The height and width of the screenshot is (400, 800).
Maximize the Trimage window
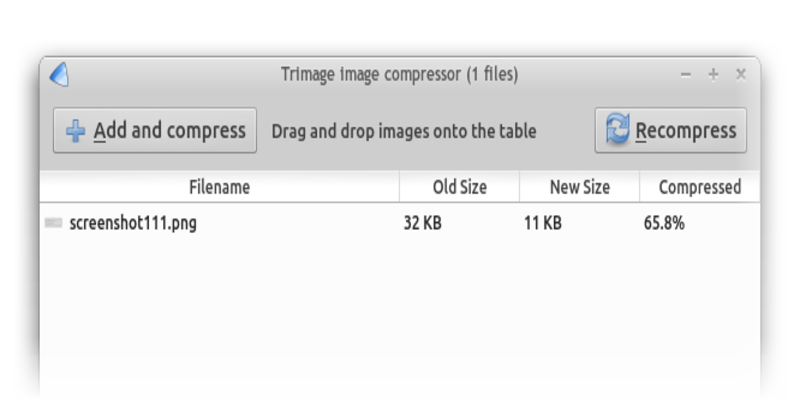713,74
